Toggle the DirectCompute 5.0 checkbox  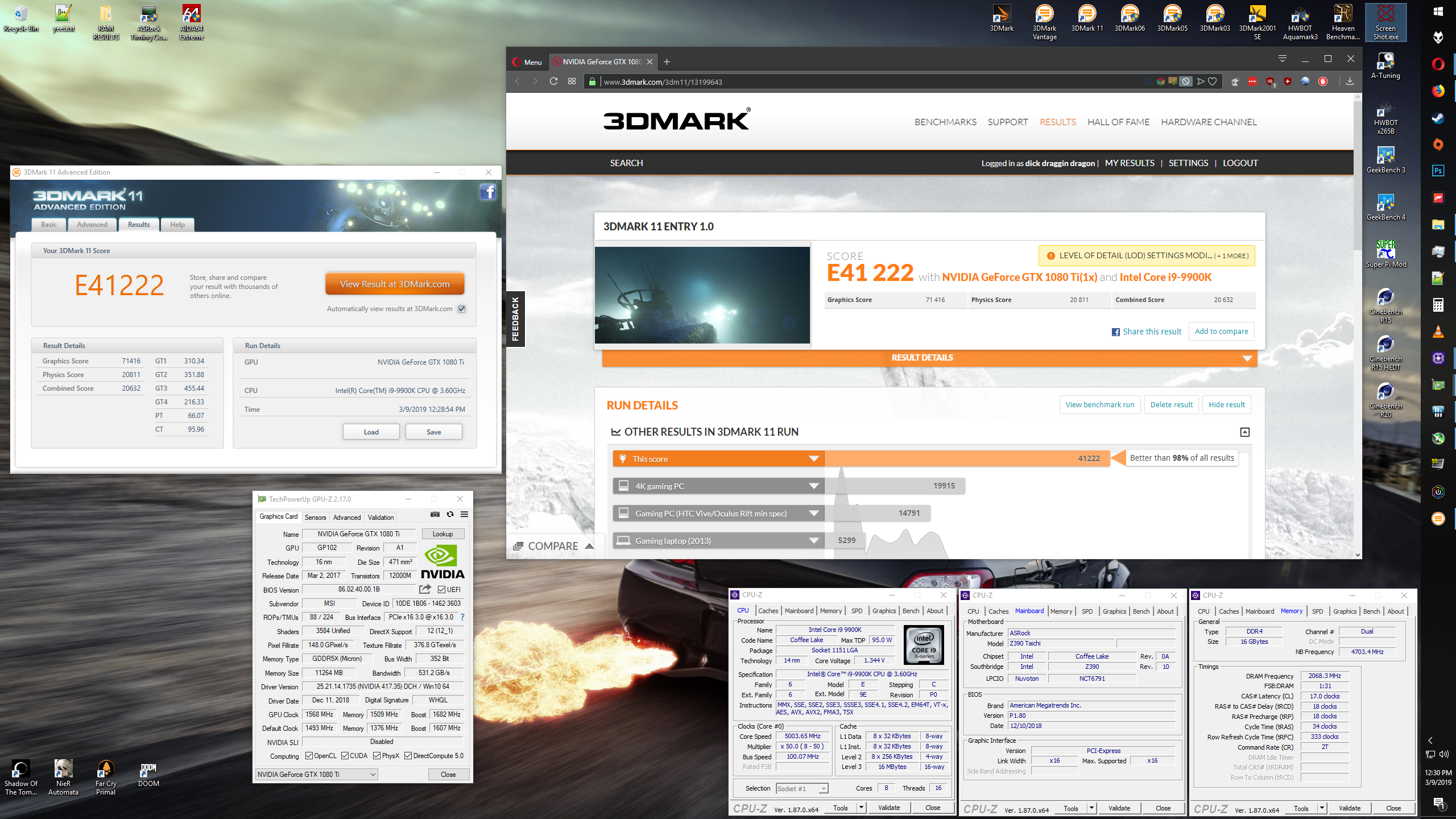(x=408, y=756)
